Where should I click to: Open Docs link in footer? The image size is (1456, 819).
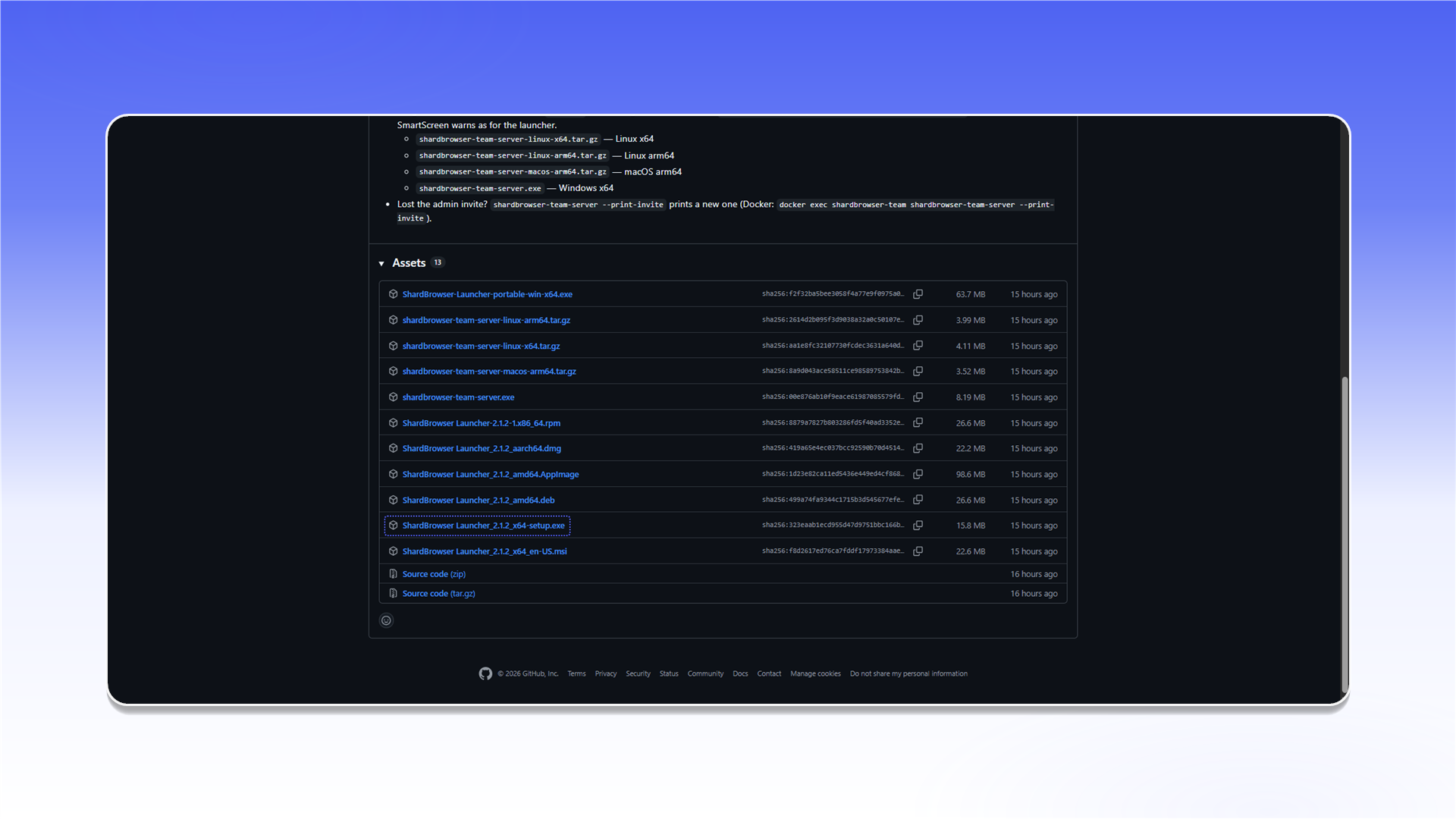point(740,673)
